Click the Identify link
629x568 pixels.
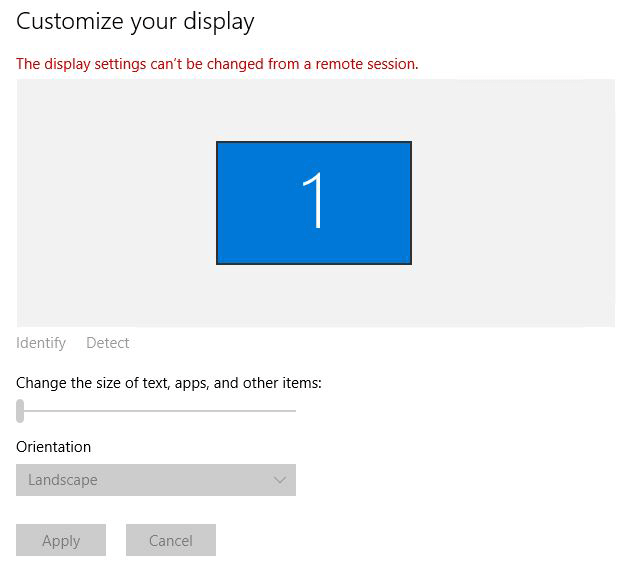tap(41, 343)
